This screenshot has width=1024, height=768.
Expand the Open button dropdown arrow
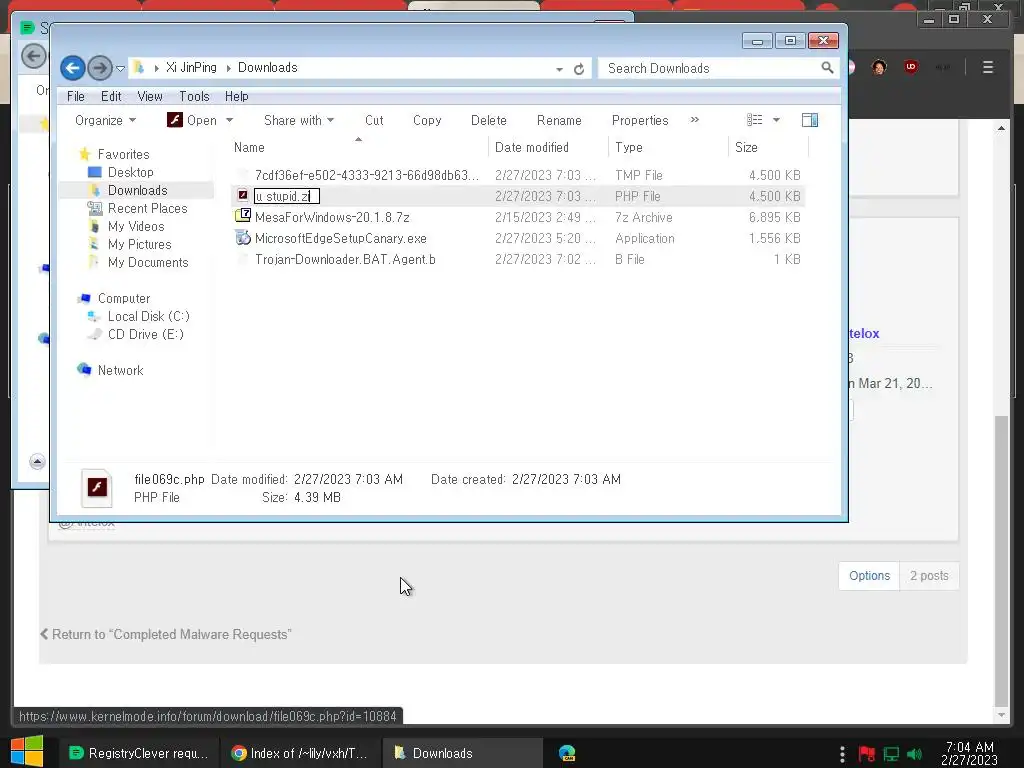click(x=229, y=120)
